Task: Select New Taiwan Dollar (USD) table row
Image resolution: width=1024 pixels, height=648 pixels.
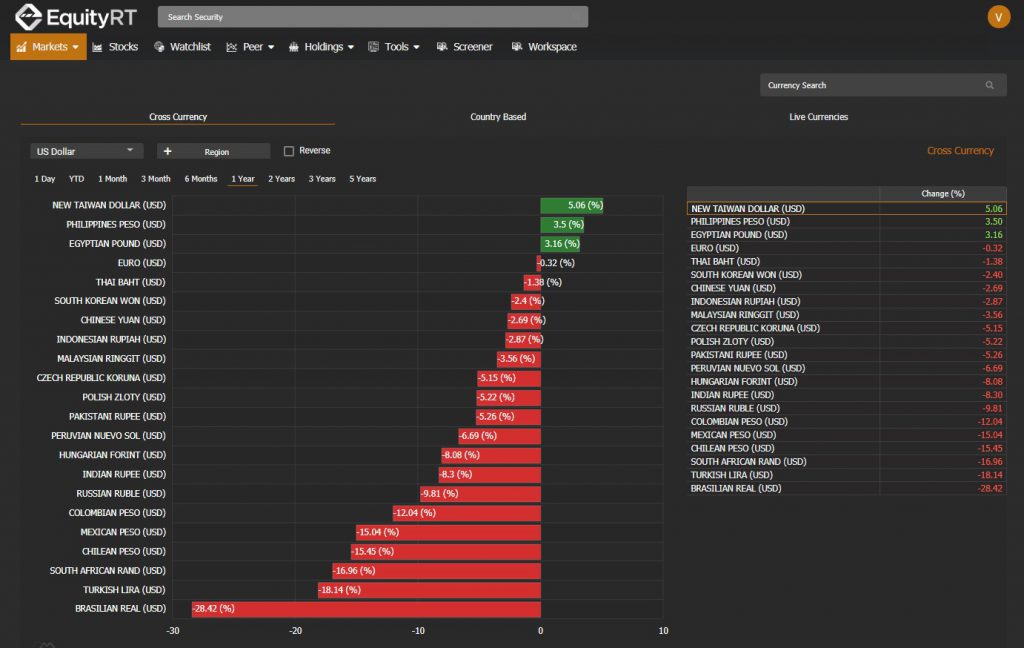Action: click(x=846, y=208)
